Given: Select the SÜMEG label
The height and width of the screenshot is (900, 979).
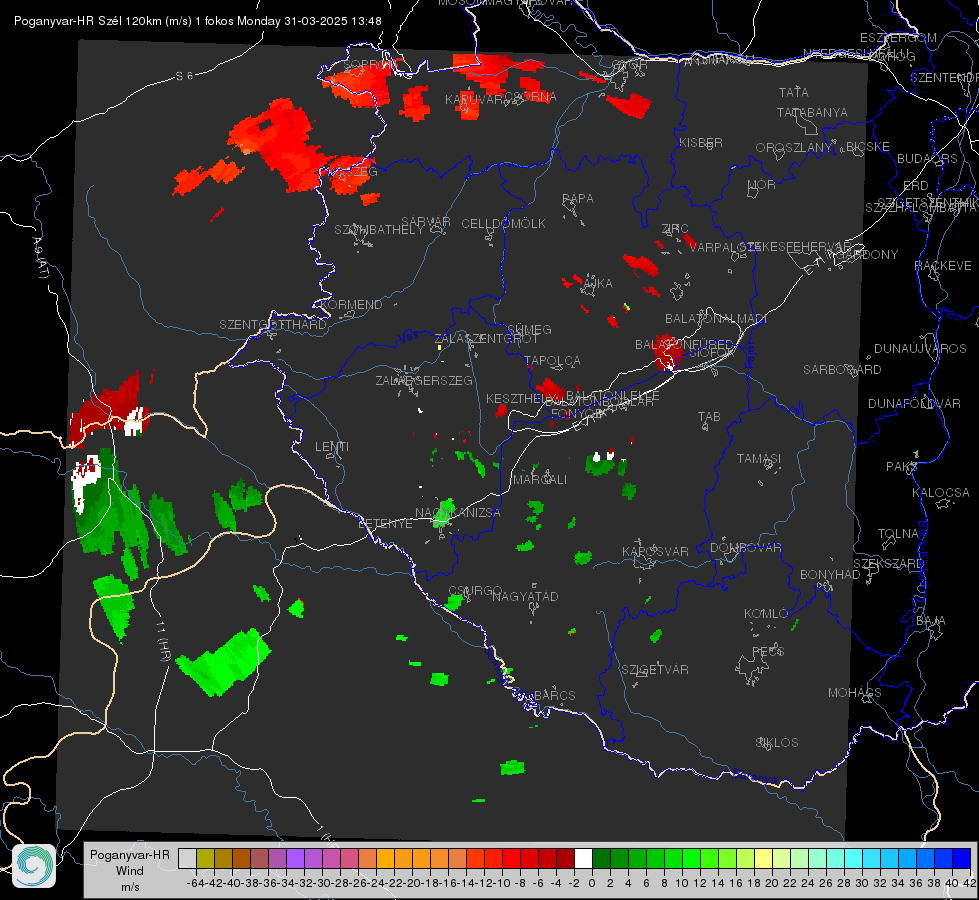Looking at the screenshot, I should [529, 330].
